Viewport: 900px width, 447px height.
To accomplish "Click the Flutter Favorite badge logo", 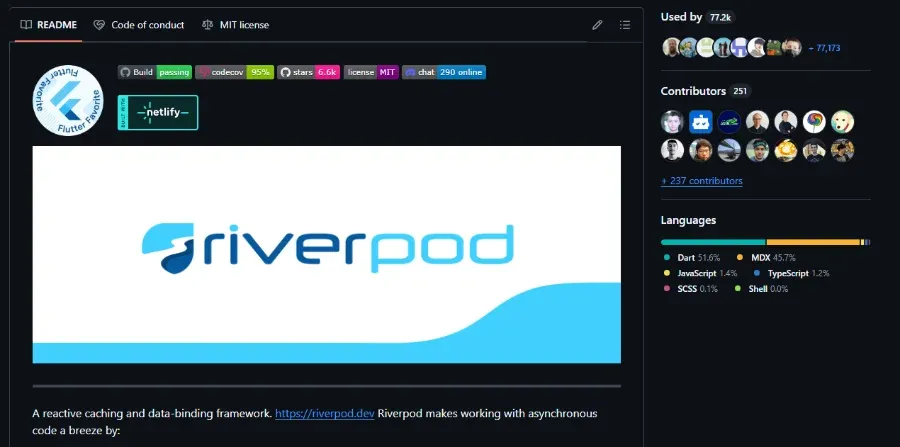I will pos(69,99).
